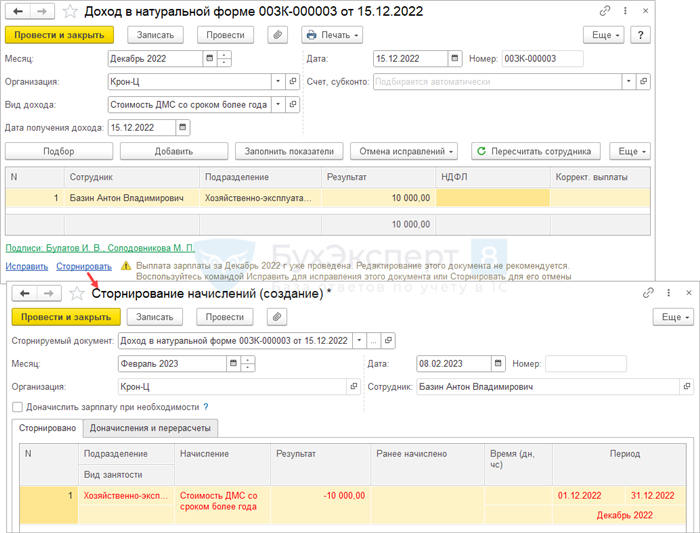Screen dimensions: 700x533
Task: Open Печать dropdown menu
Action: tap(332, 35)
